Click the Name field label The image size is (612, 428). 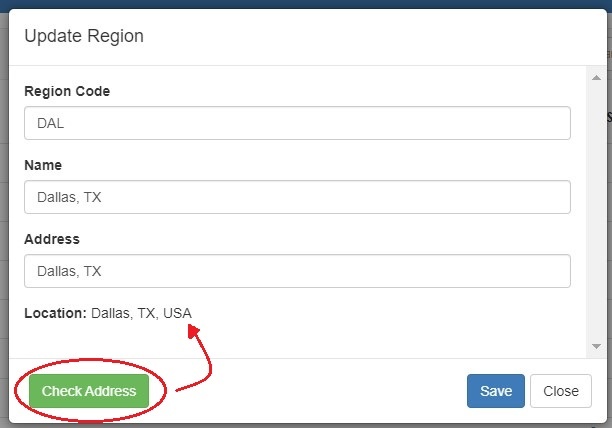(43, 165)
